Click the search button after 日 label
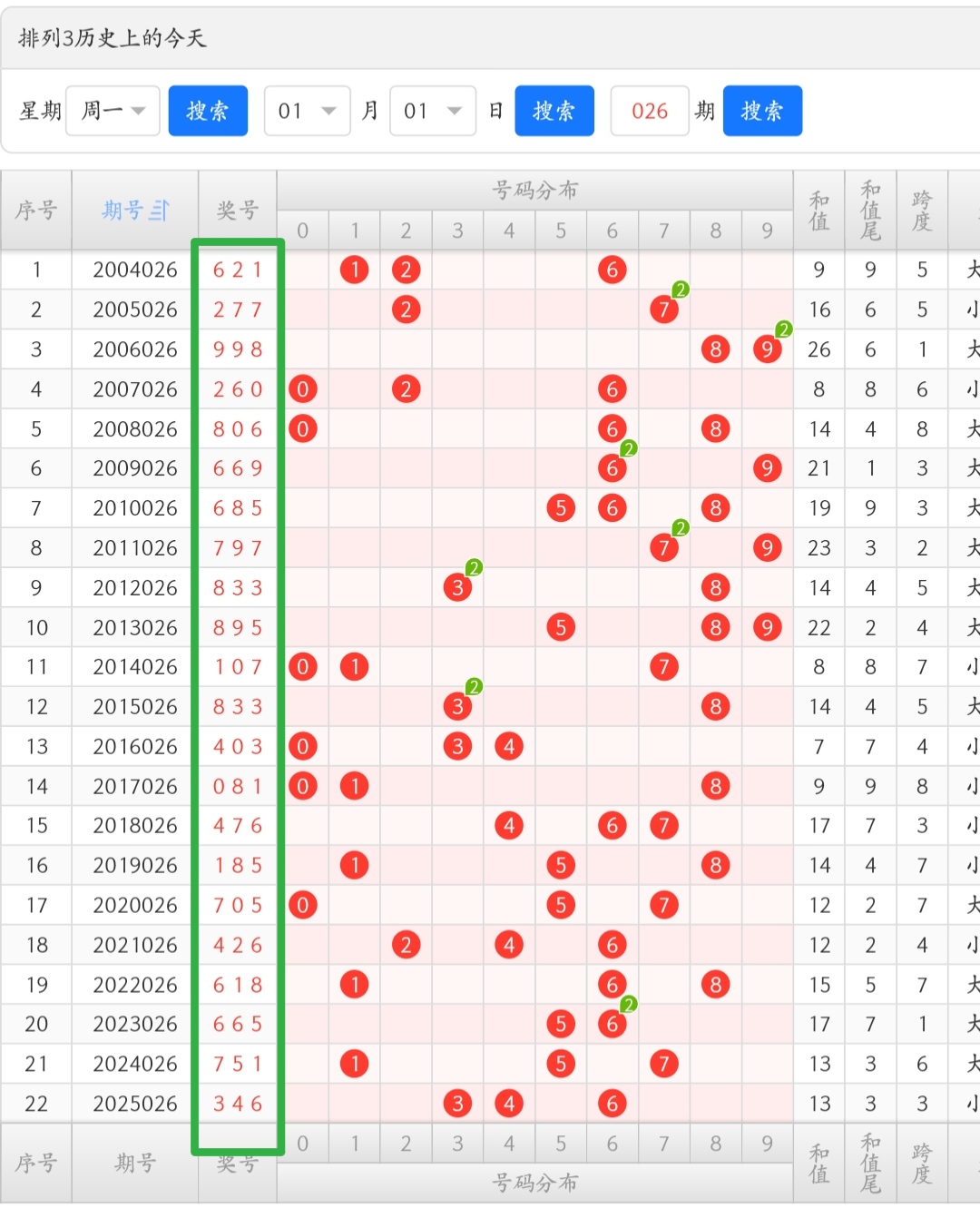Image resolution: width=980 pixels, height=1218 pixels. tap(554, 111)
